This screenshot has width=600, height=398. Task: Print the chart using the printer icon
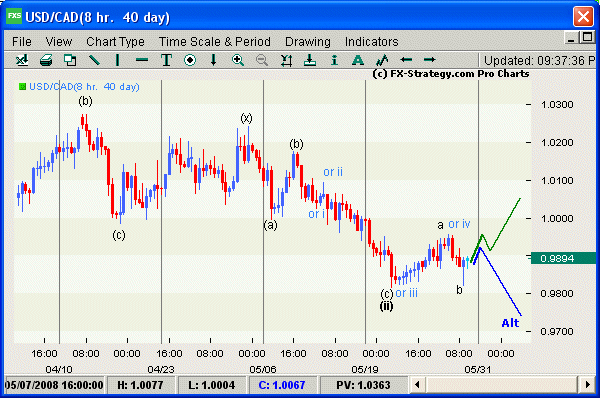pos(46,60)
